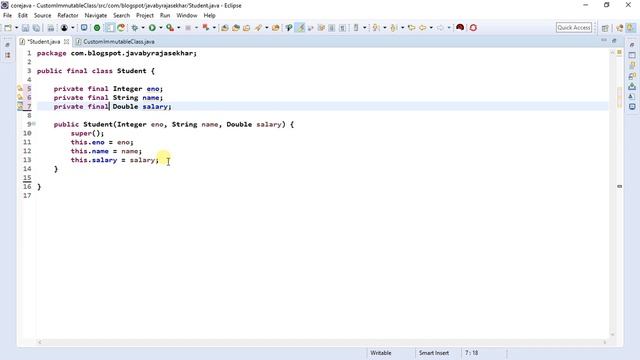The image size is (640, 360).
Task: Minimize the editor area
Action: tap(604, 40)
